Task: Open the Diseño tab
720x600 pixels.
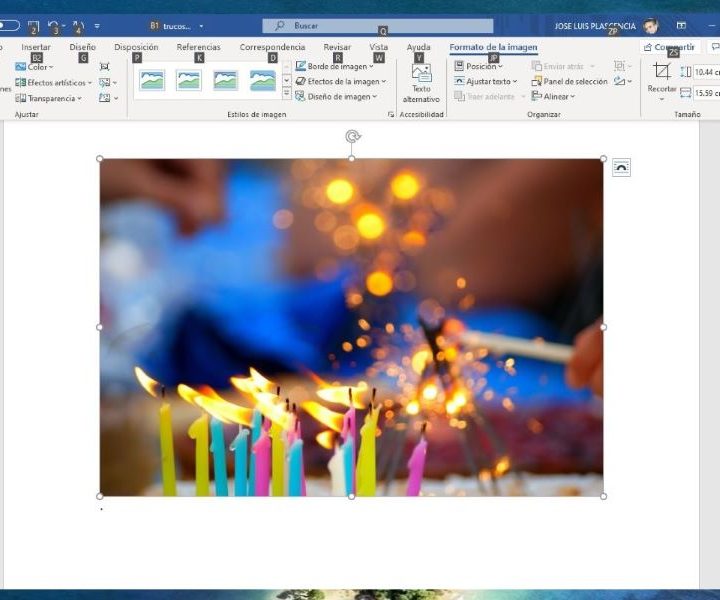Action: coord(83,47)
